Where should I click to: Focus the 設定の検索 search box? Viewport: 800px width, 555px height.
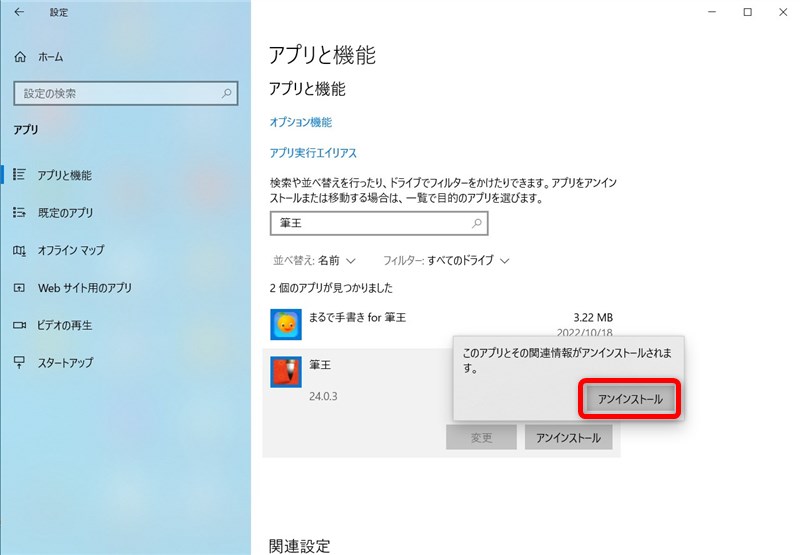[126, 93]
